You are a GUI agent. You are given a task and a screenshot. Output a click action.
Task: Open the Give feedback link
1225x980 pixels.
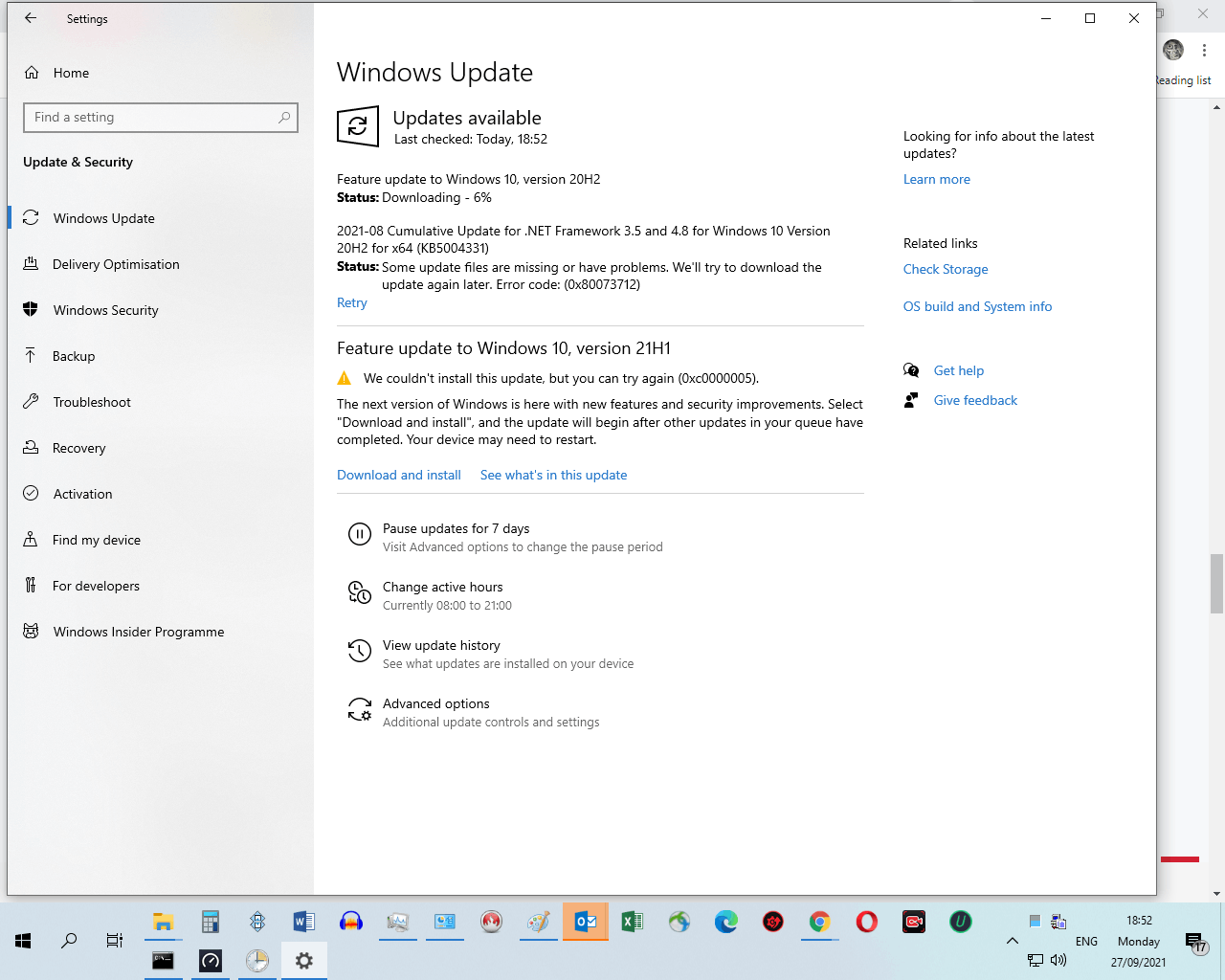click(976, 400)
